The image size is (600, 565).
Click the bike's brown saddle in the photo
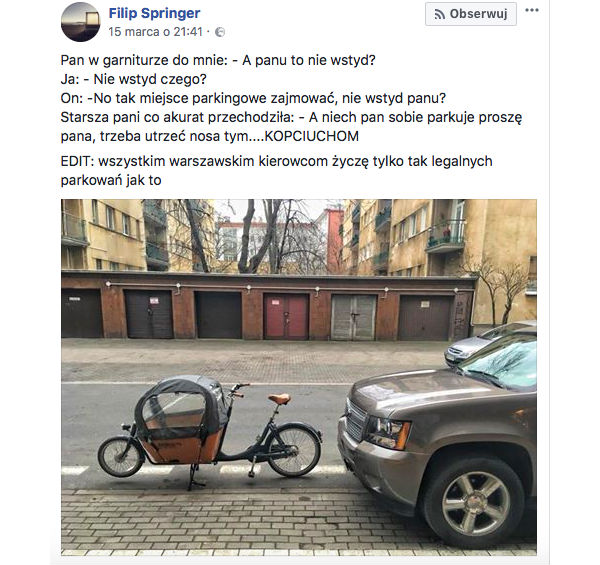point(279,399)
